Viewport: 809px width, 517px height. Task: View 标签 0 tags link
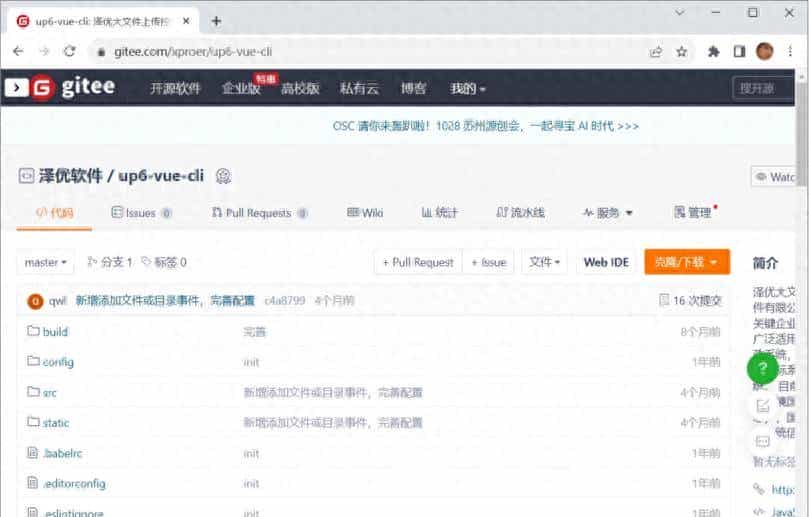164,262
